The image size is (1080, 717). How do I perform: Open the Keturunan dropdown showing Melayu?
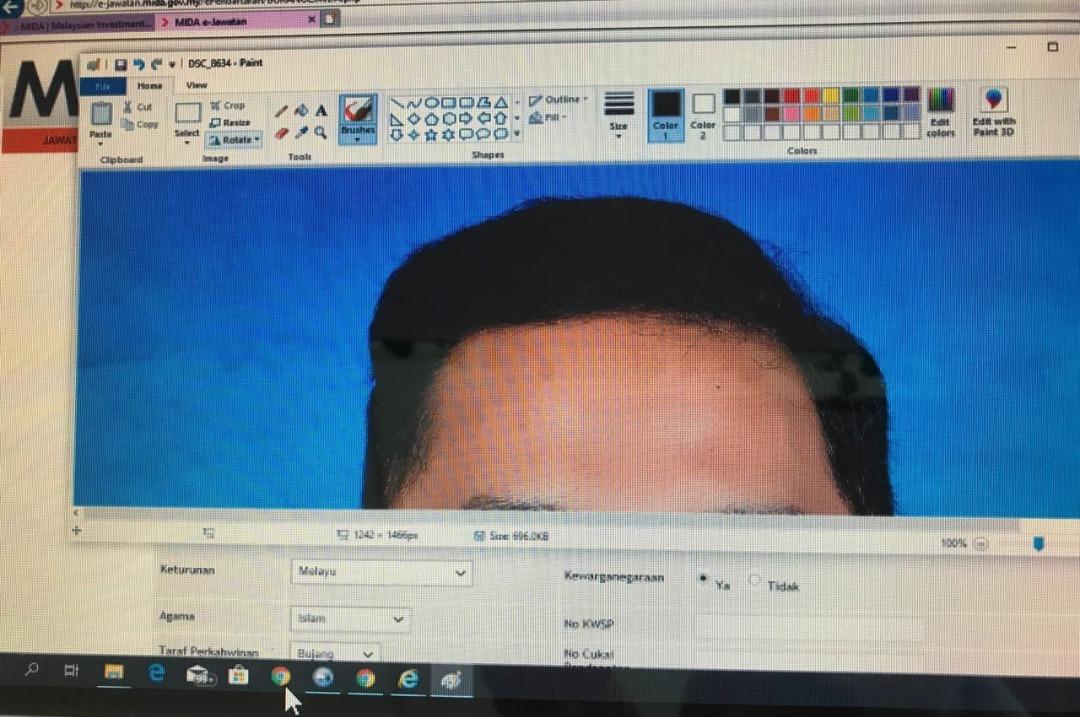[381, 573]
